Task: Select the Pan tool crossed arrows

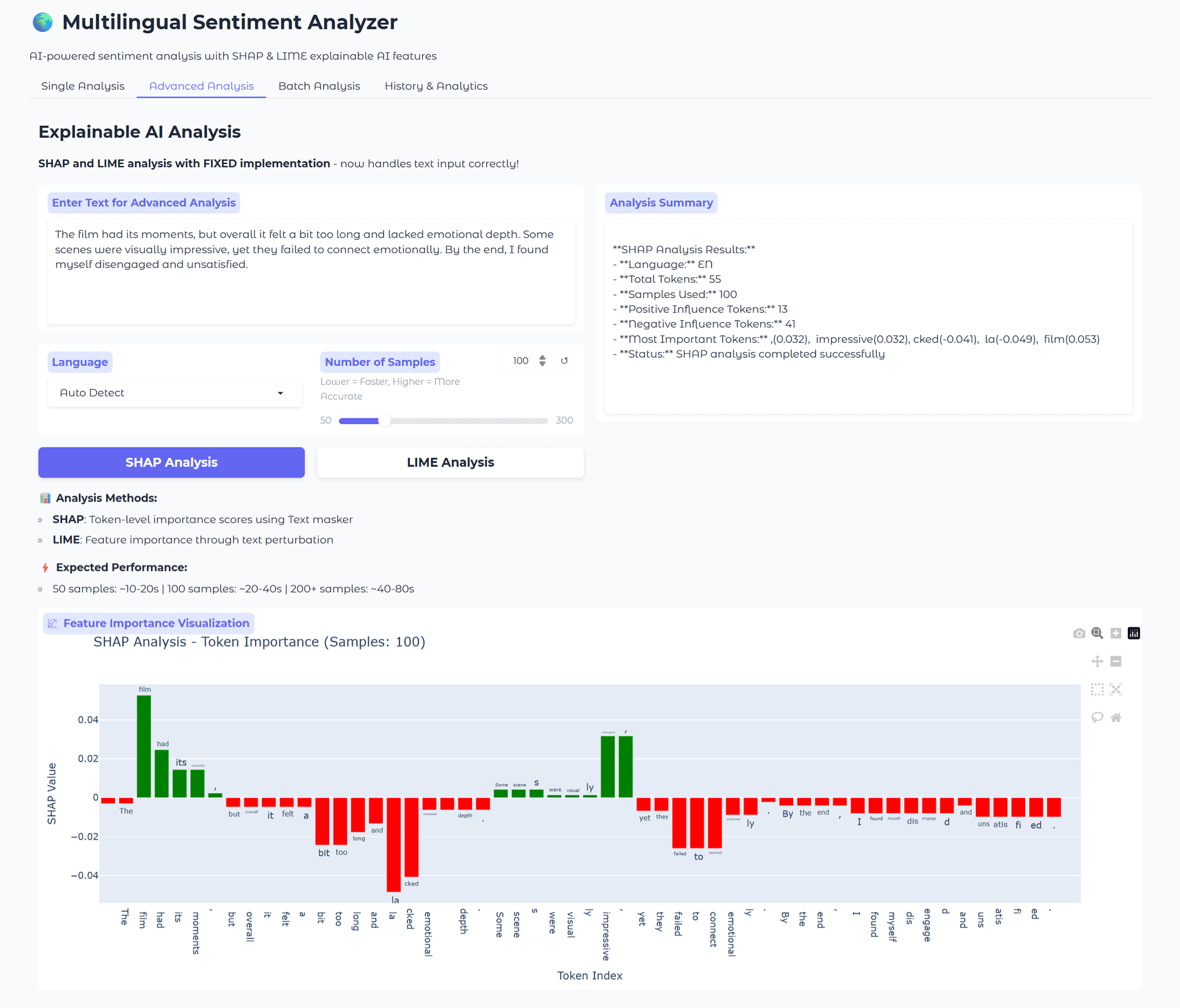Action: pyautogui.click(x=1097, y=661)
